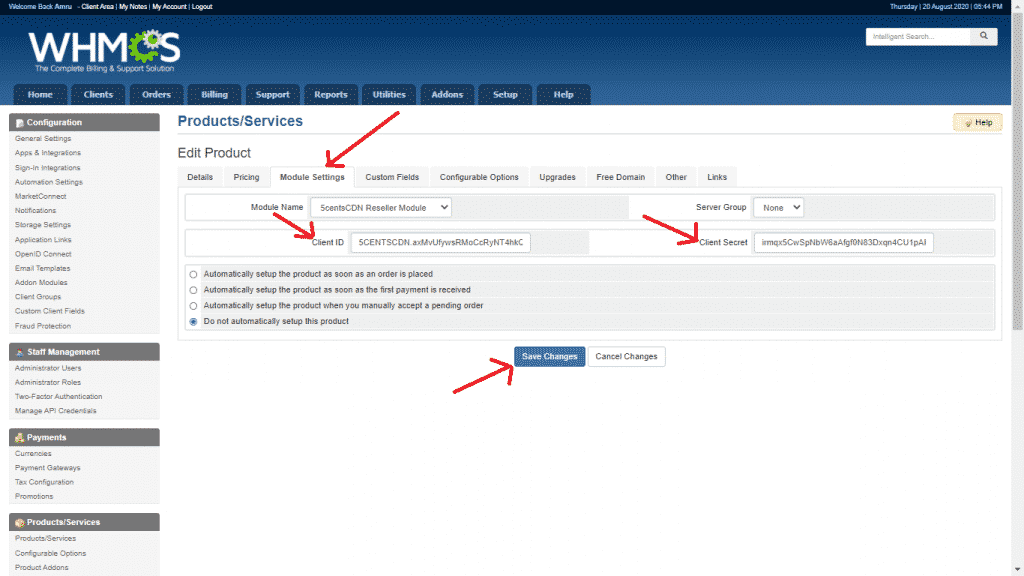Open Currencies in Payments section
The width and height of the screenshot is (1024, 576).
(x=33, y=453)
